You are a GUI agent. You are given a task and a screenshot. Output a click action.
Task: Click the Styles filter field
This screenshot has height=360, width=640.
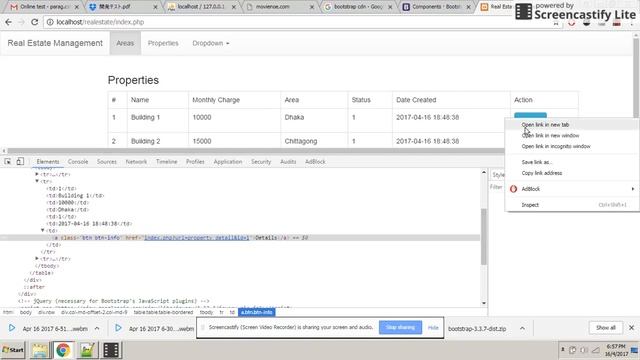tap(496, 187)
